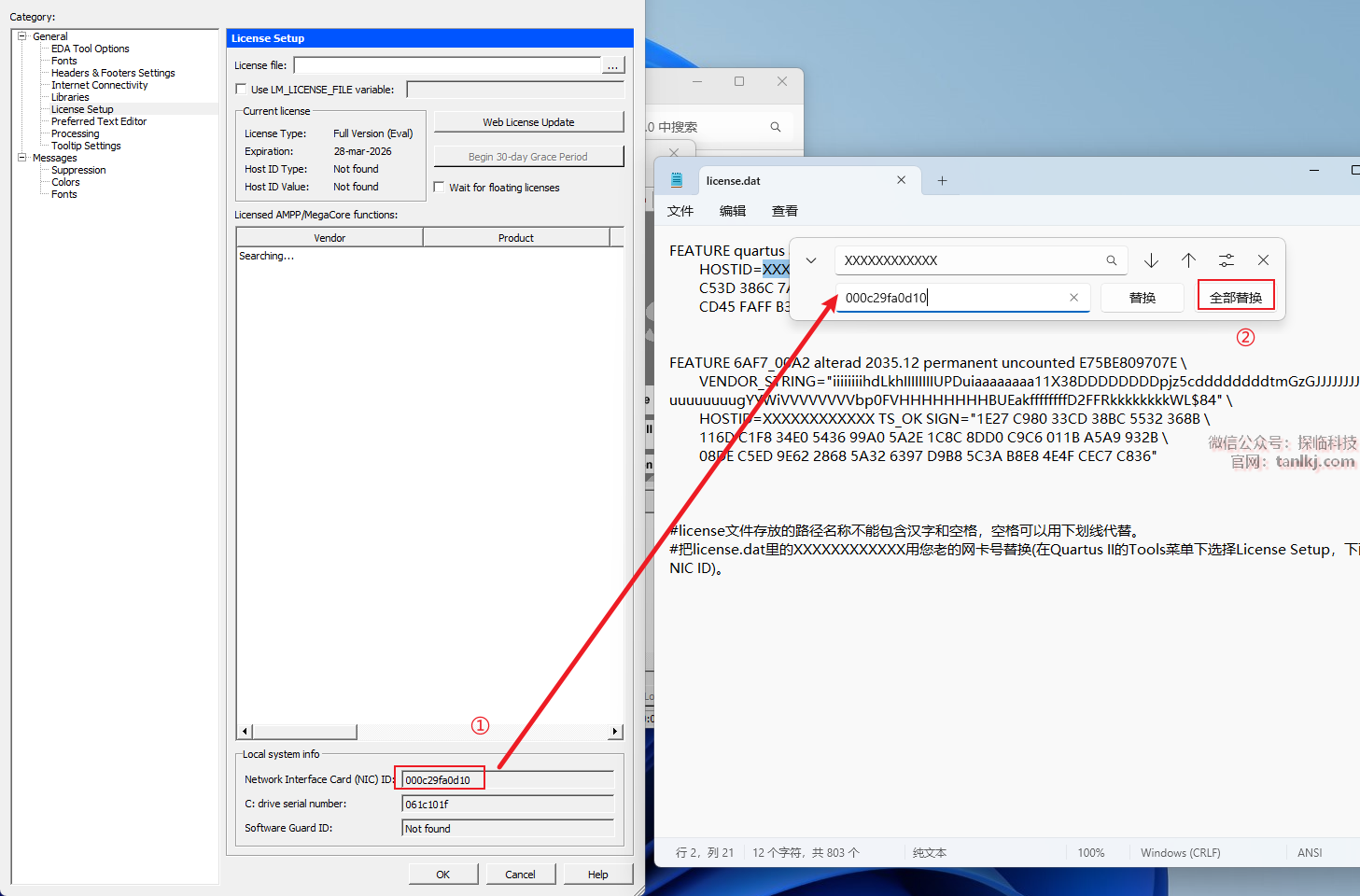Click Windows (CRLF) in Notepad status bar
The image size is (1360, 896).
(1180, 853)
